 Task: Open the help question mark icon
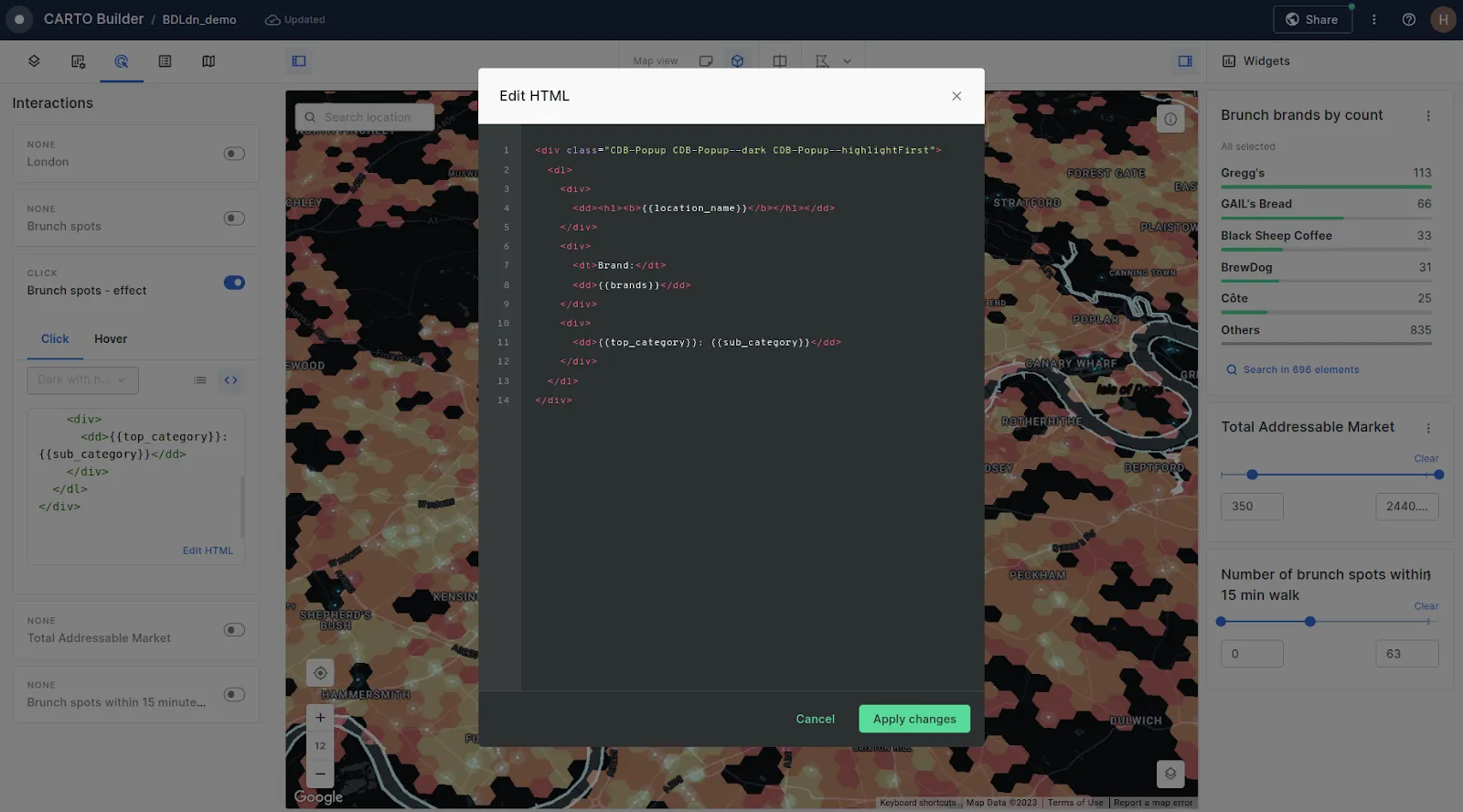click(x=1409, y=19)
